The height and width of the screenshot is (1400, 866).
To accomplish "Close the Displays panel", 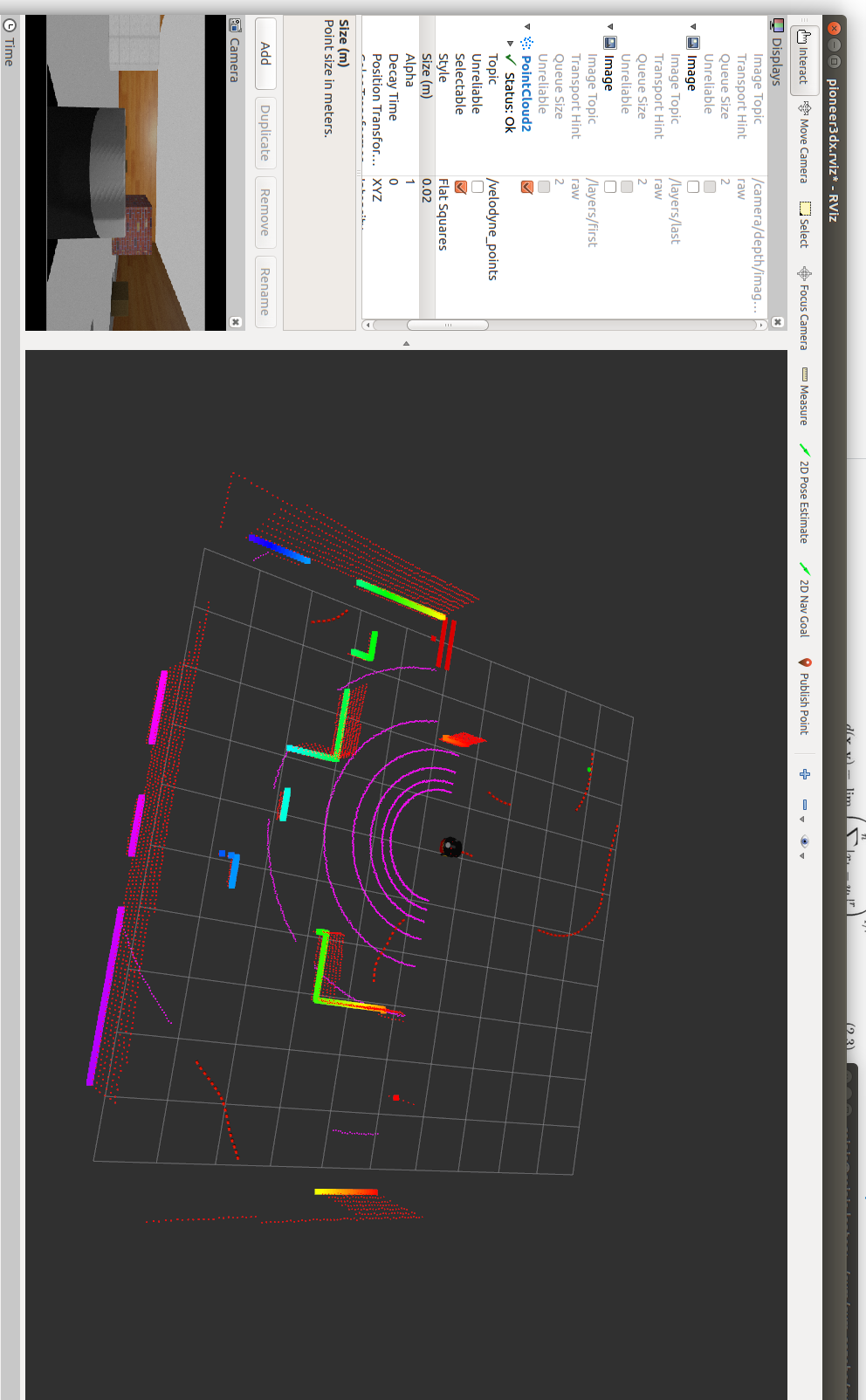I will click(777, 322).
